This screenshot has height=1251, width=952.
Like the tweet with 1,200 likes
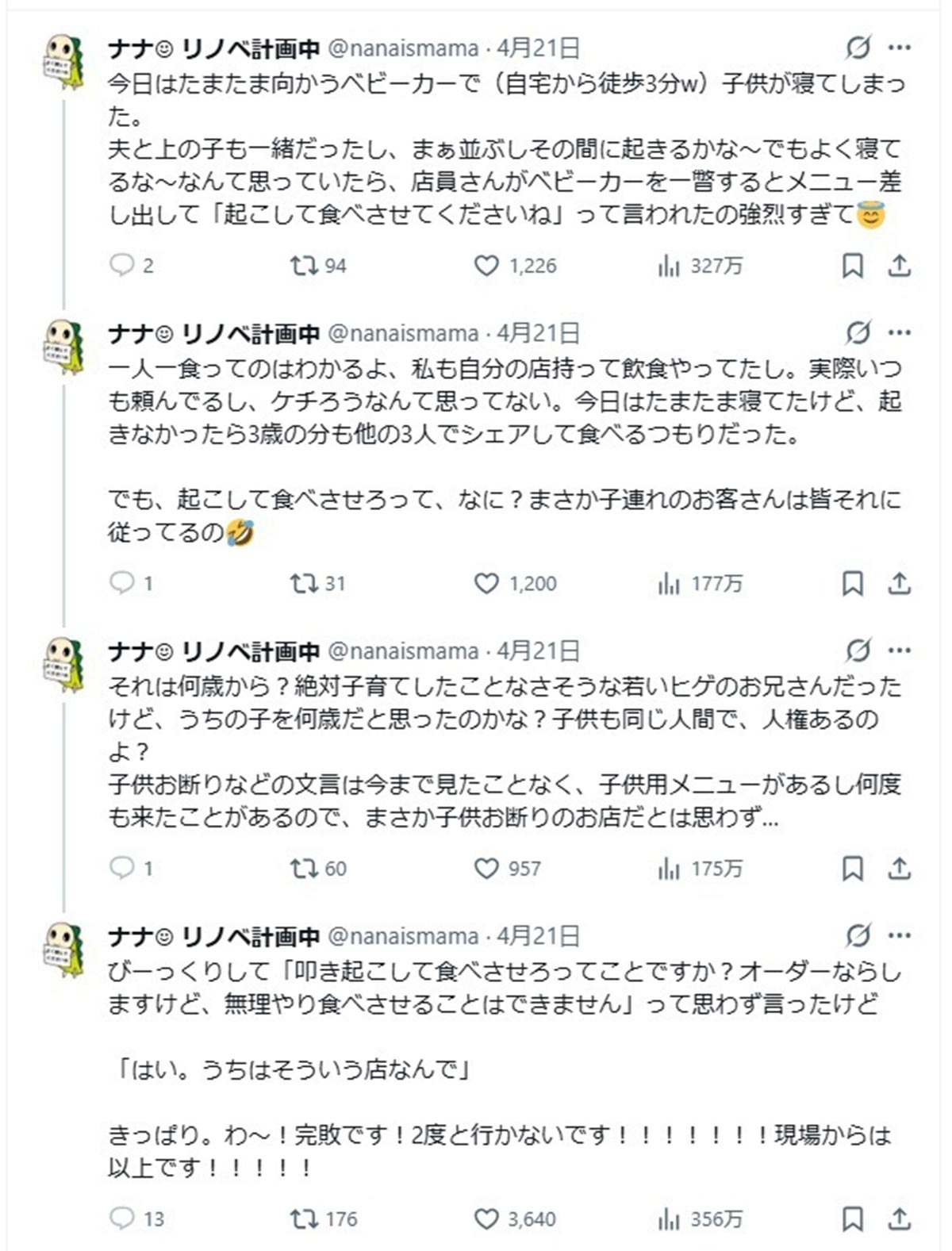point(486,584)
